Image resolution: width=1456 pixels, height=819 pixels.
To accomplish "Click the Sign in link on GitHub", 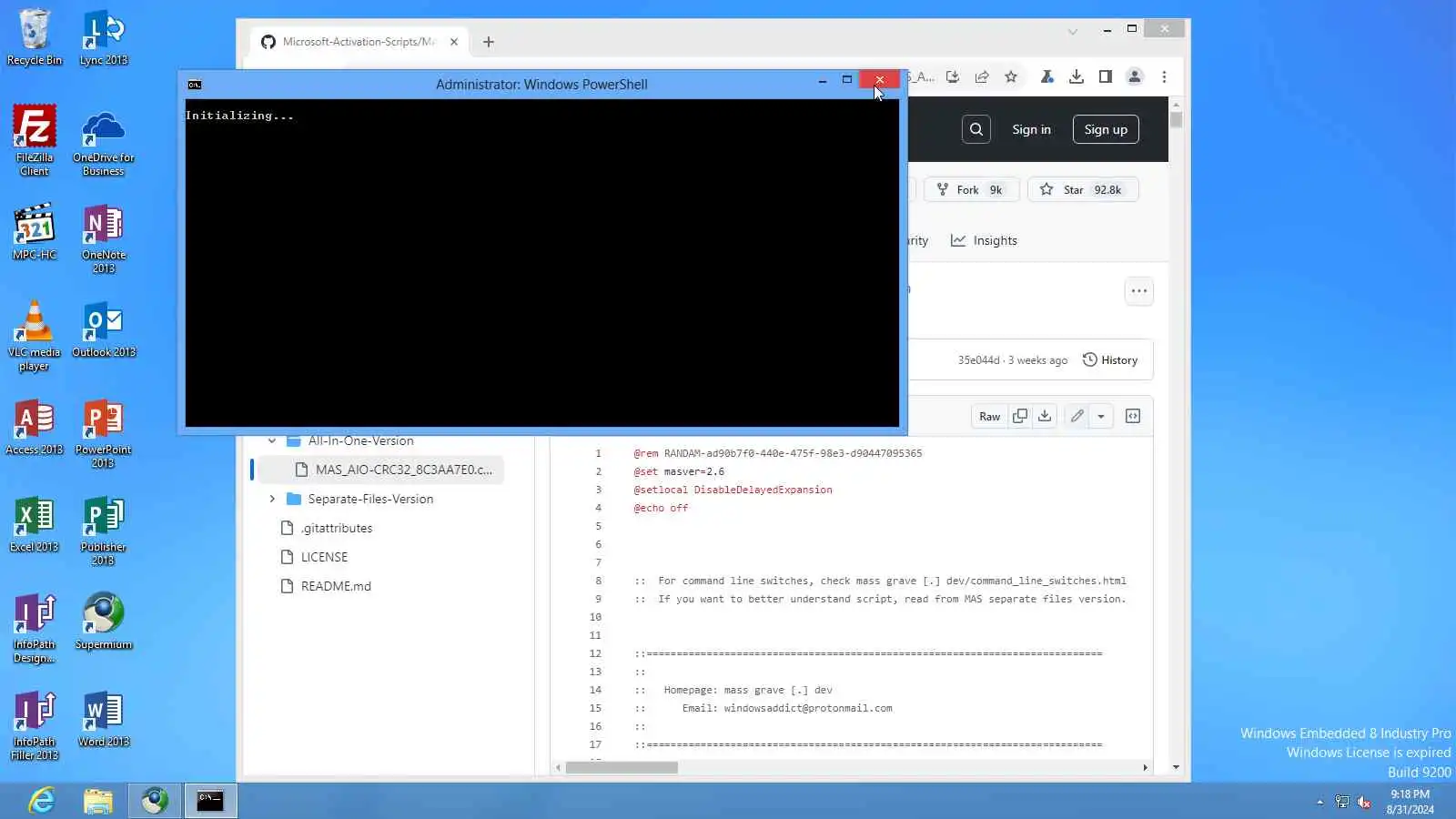I will 1031,129.
